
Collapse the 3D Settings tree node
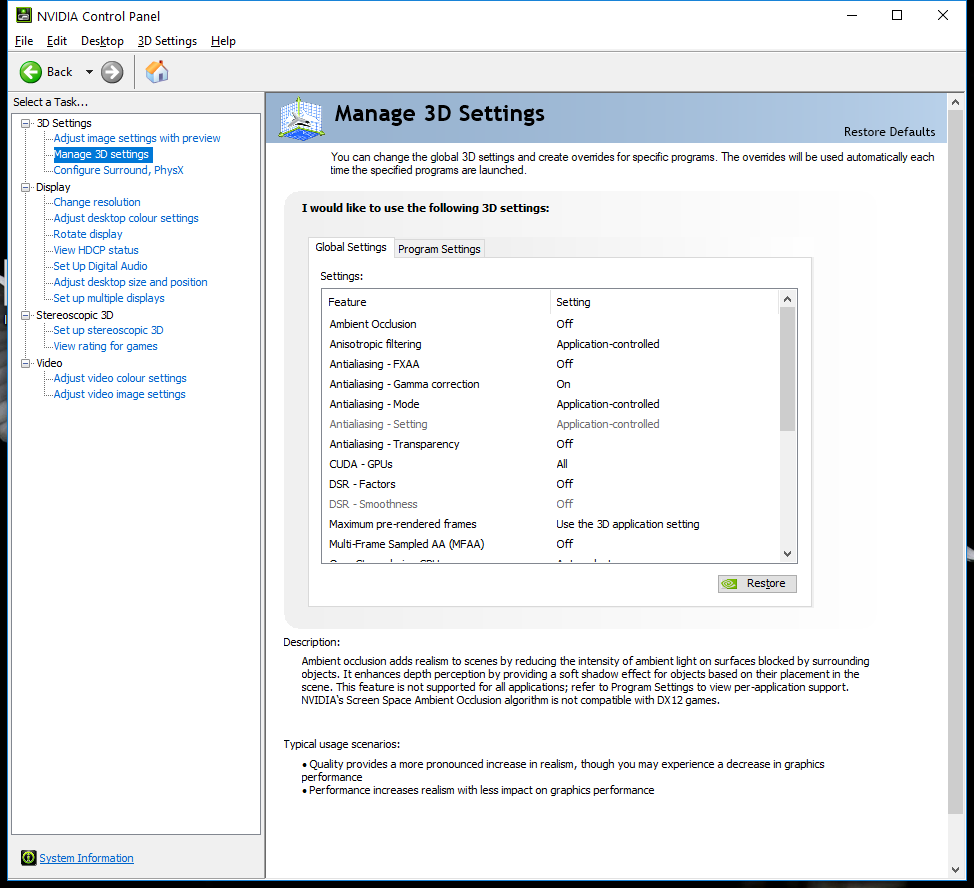(25, 123)
